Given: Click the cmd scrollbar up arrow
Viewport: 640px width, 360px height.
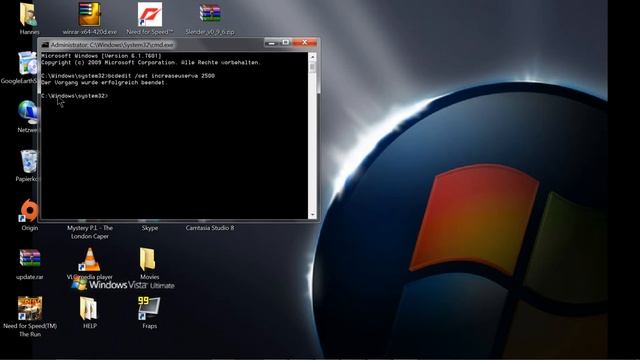Looking at the screenshot, I should click(x=313, y=56).
